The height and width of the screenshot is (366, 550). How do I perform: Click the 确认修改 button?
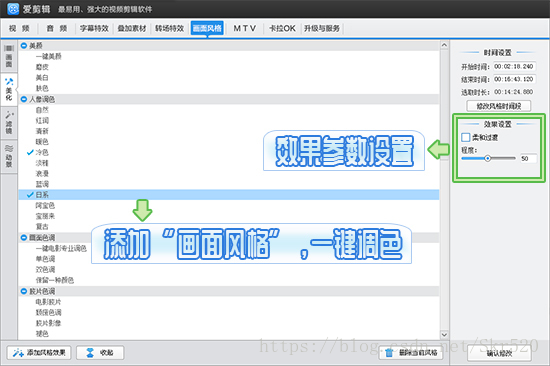(x=499, y=353)
